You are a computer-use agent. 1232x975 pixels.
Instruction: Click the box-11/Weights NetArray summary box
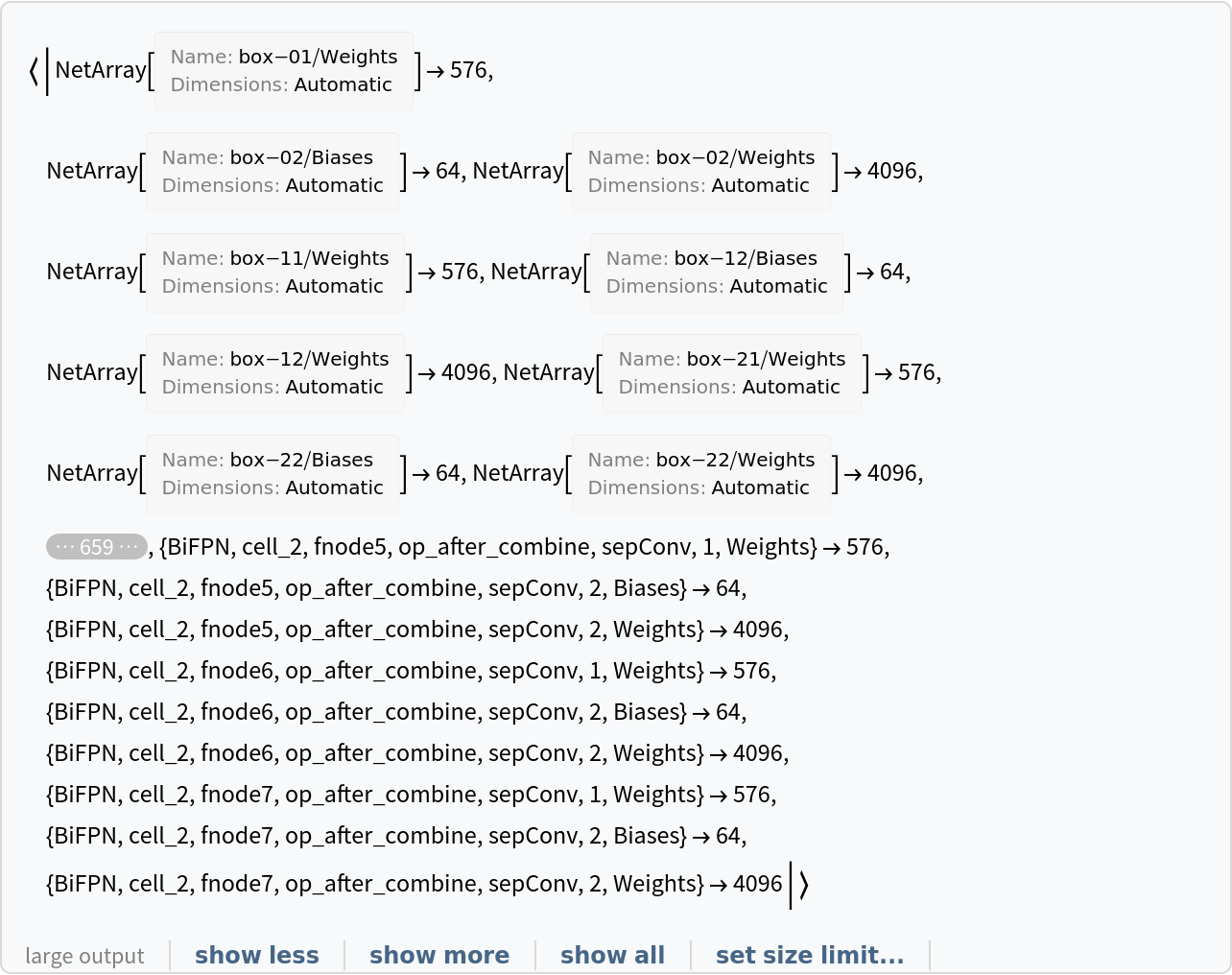275,273
